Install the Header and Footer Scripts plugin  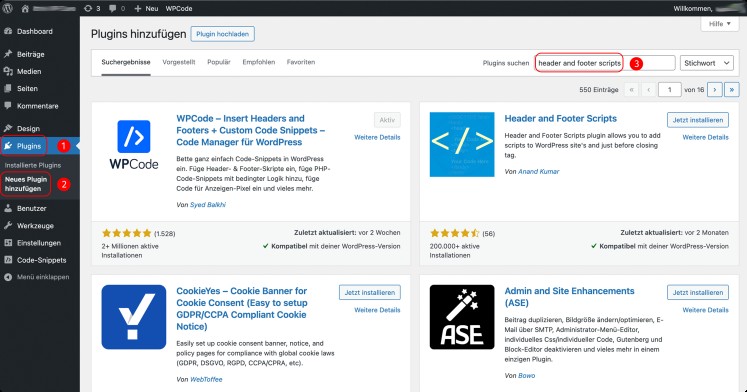click(x=698, y=120)
